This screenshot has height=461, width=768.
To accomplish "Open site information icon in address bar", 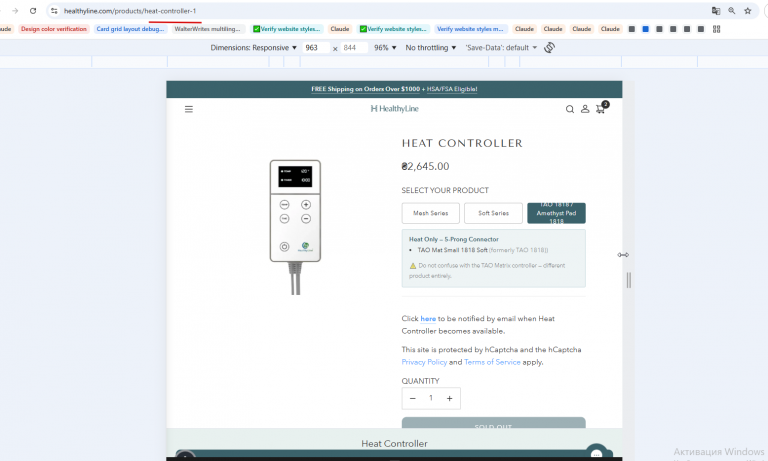I will pyautogui.click(x=54, y=11).
